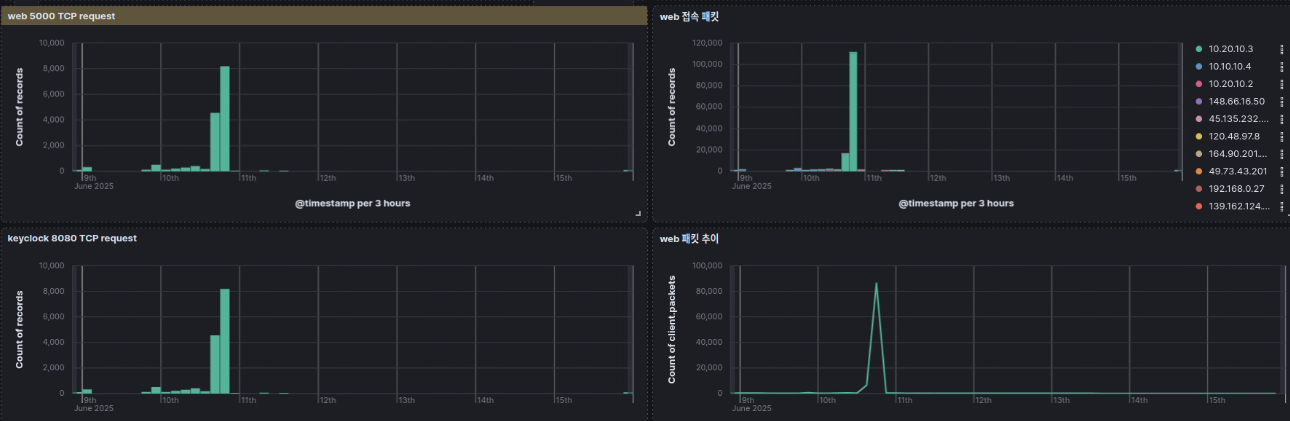Open legend options for 49.73.43.201
The image size is (1290, 421).
(1281, 171)
